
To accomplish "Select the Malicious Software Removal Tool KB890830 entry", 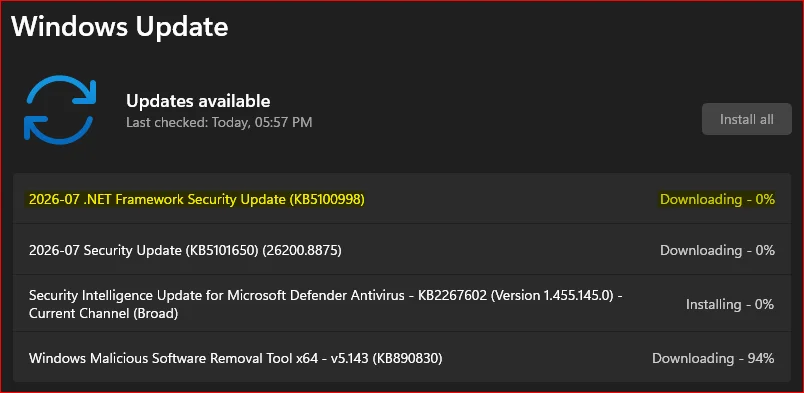I will 402,358.
